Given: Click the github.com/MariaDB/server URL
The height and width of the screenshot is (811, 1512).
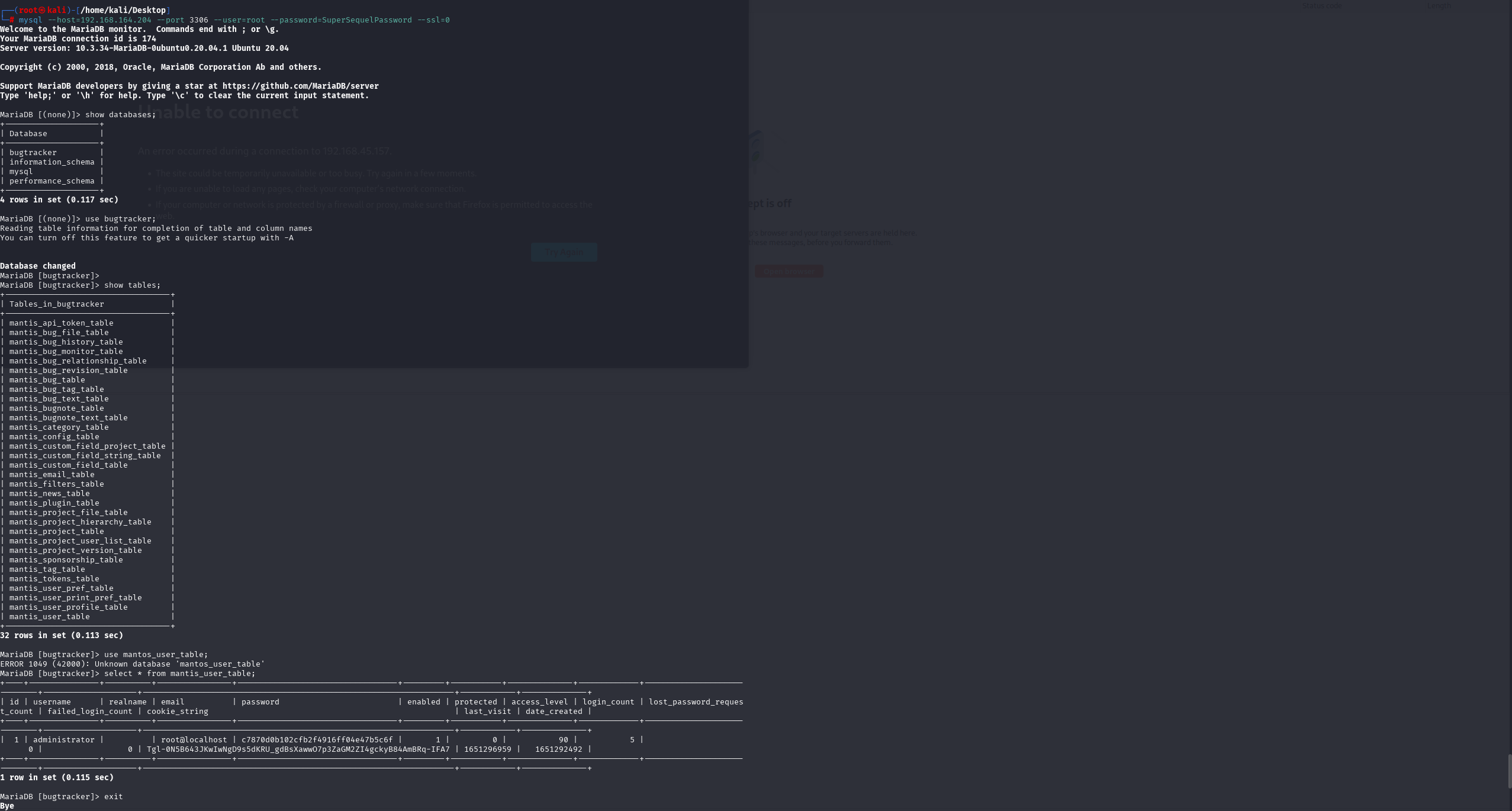Looking at the screenshot, I should (x=301, y=86).
